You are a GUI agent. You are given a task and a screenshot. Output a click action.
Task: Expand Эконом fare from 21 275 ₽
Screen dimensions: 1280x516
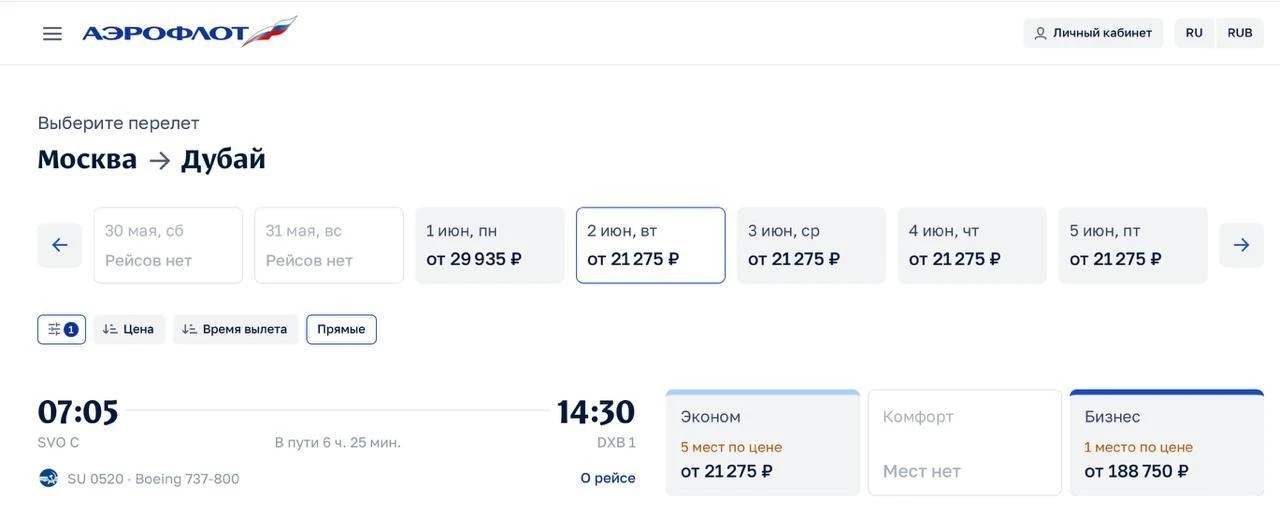click(763, 442)
